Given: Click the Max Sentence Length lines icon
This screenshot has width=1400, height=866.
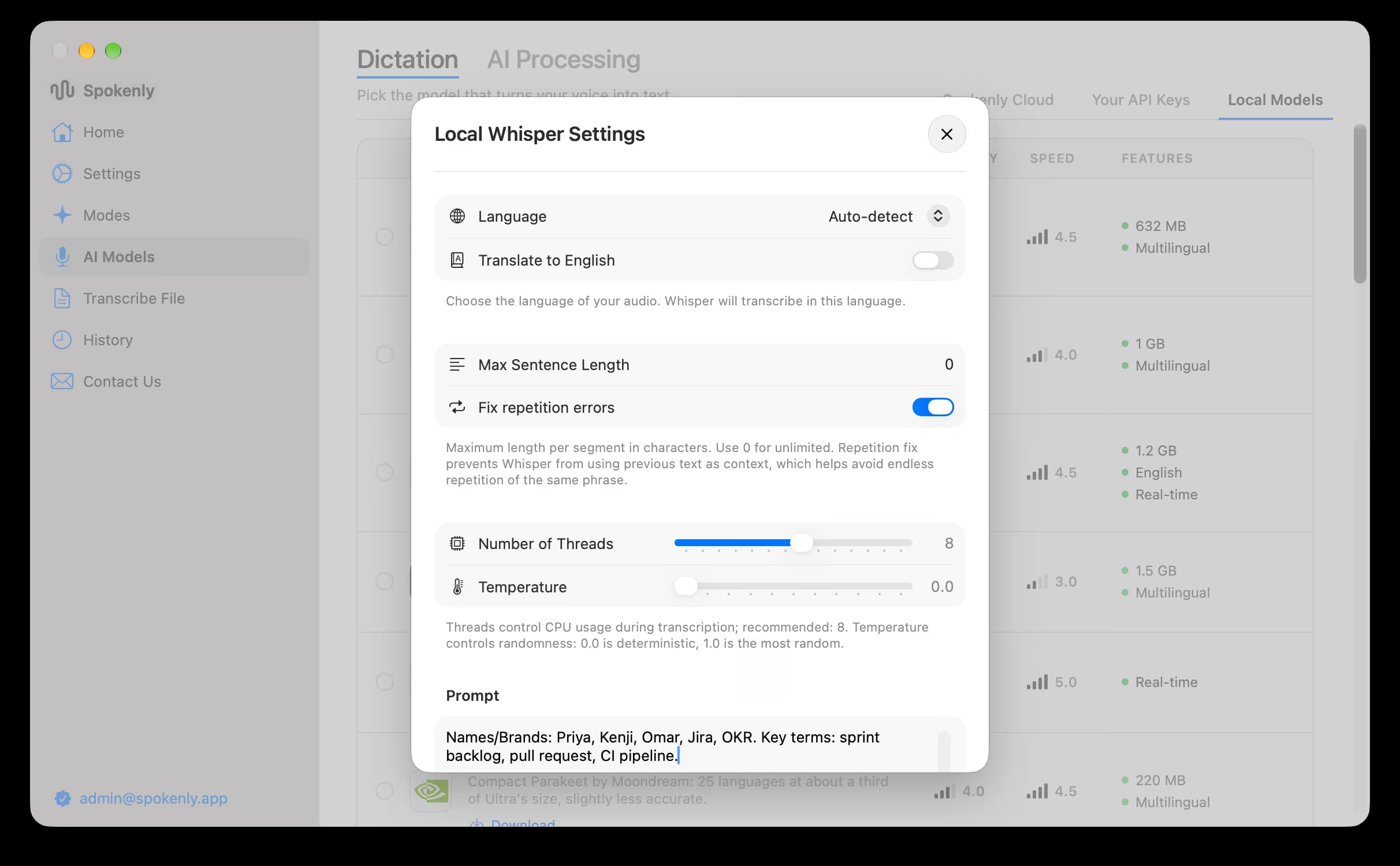Looking at the screenshot, I should [x=457, y=365].
